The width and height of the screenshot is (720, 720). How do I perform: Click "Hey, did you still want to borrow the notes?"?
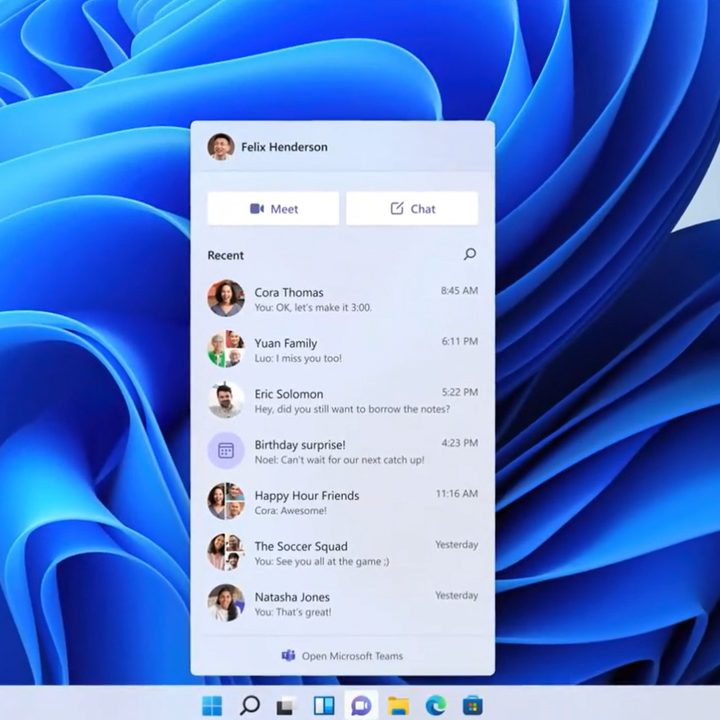[352, 409]
